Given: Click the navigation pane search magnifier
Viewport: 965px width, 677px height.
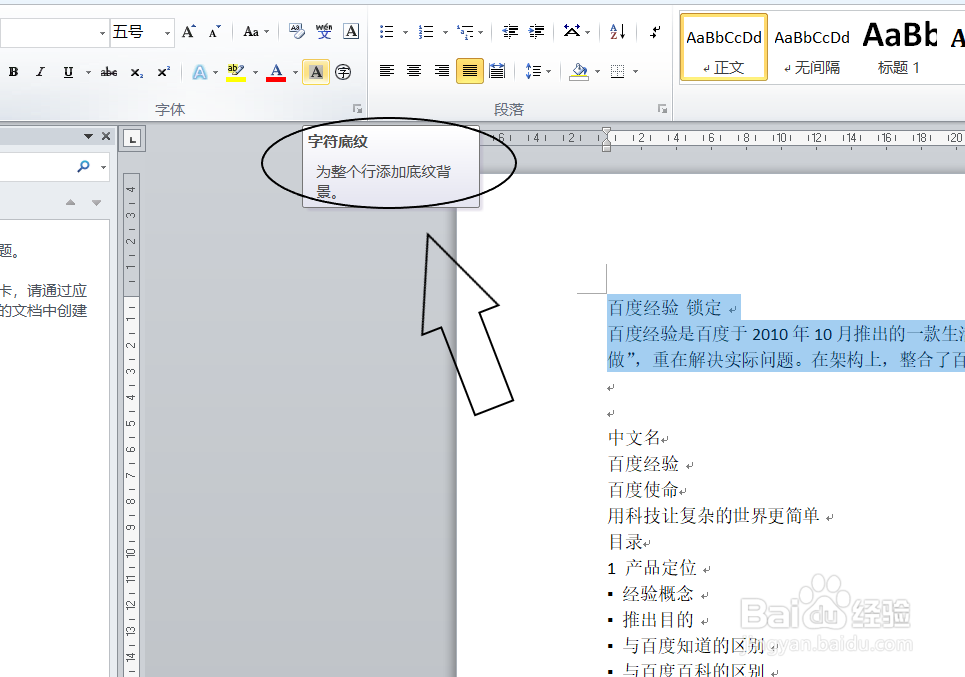Looking at the screenshot, I should [84, 166].
